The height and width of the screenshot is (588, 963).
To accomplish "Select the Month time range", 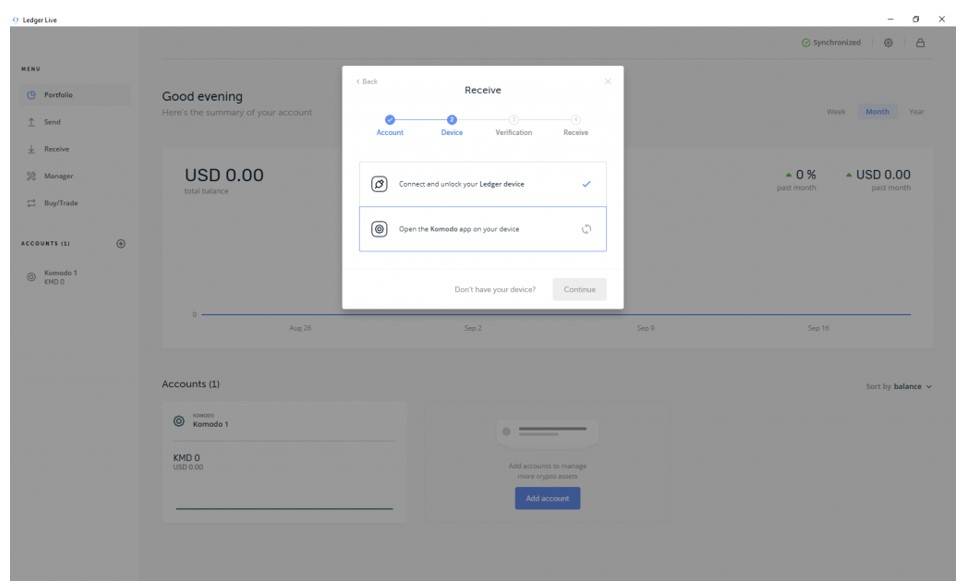I will tap(877, 112).
